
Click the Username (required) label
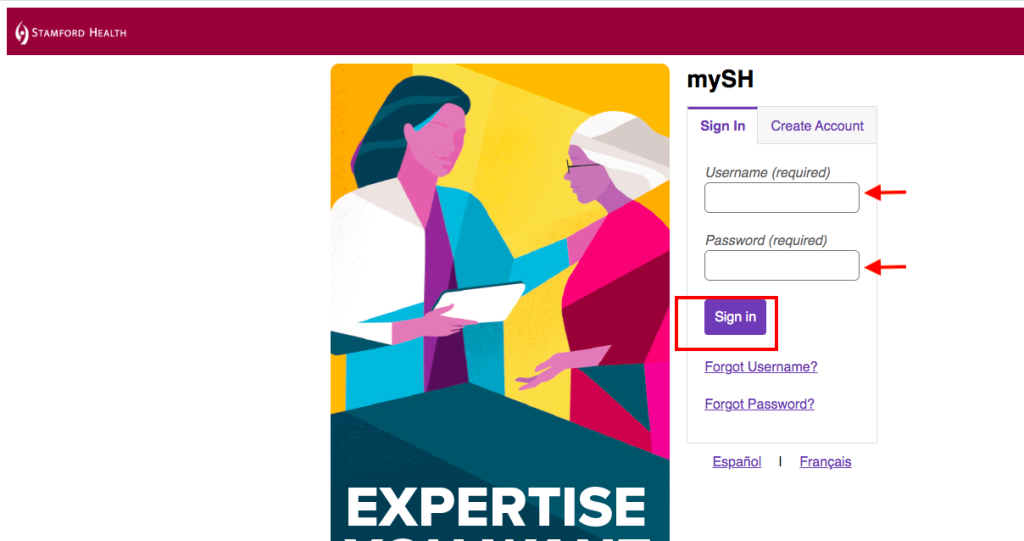[x=767, y=172]
